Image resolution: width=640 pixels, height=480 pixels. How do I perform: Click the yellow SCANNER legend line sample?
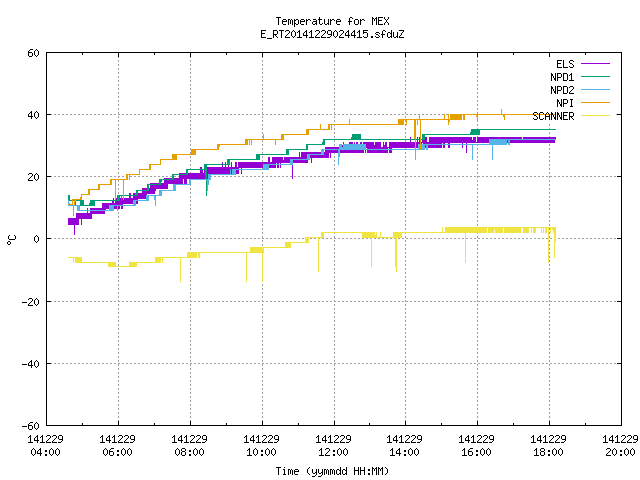(x=595, y=116)
